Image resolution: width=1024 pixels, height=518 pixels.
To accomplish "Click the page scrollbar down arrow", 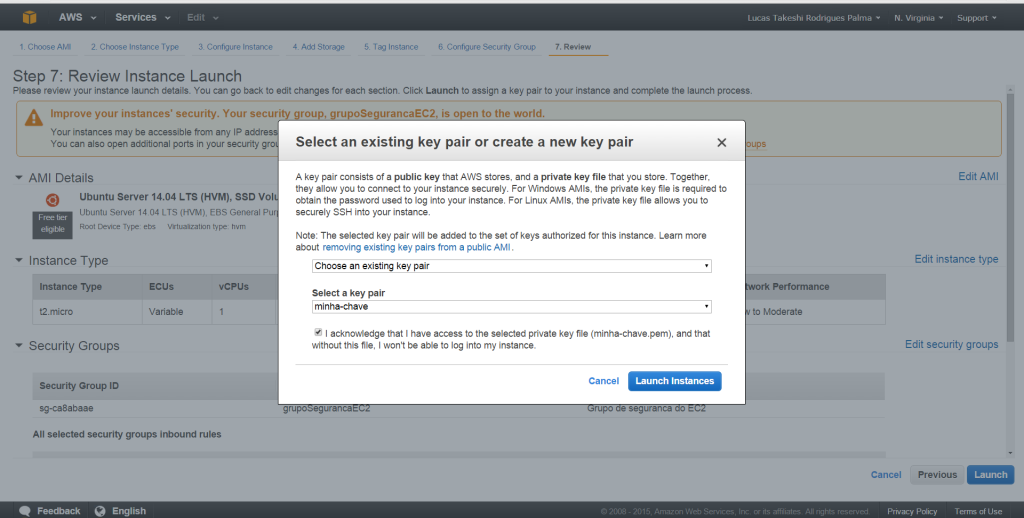I will 1010,453.
